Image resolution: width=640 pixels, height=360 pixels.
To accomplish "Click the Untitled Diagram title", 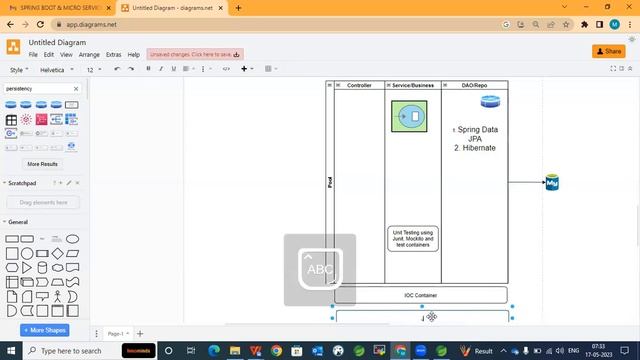I will [x=57, y=42].
